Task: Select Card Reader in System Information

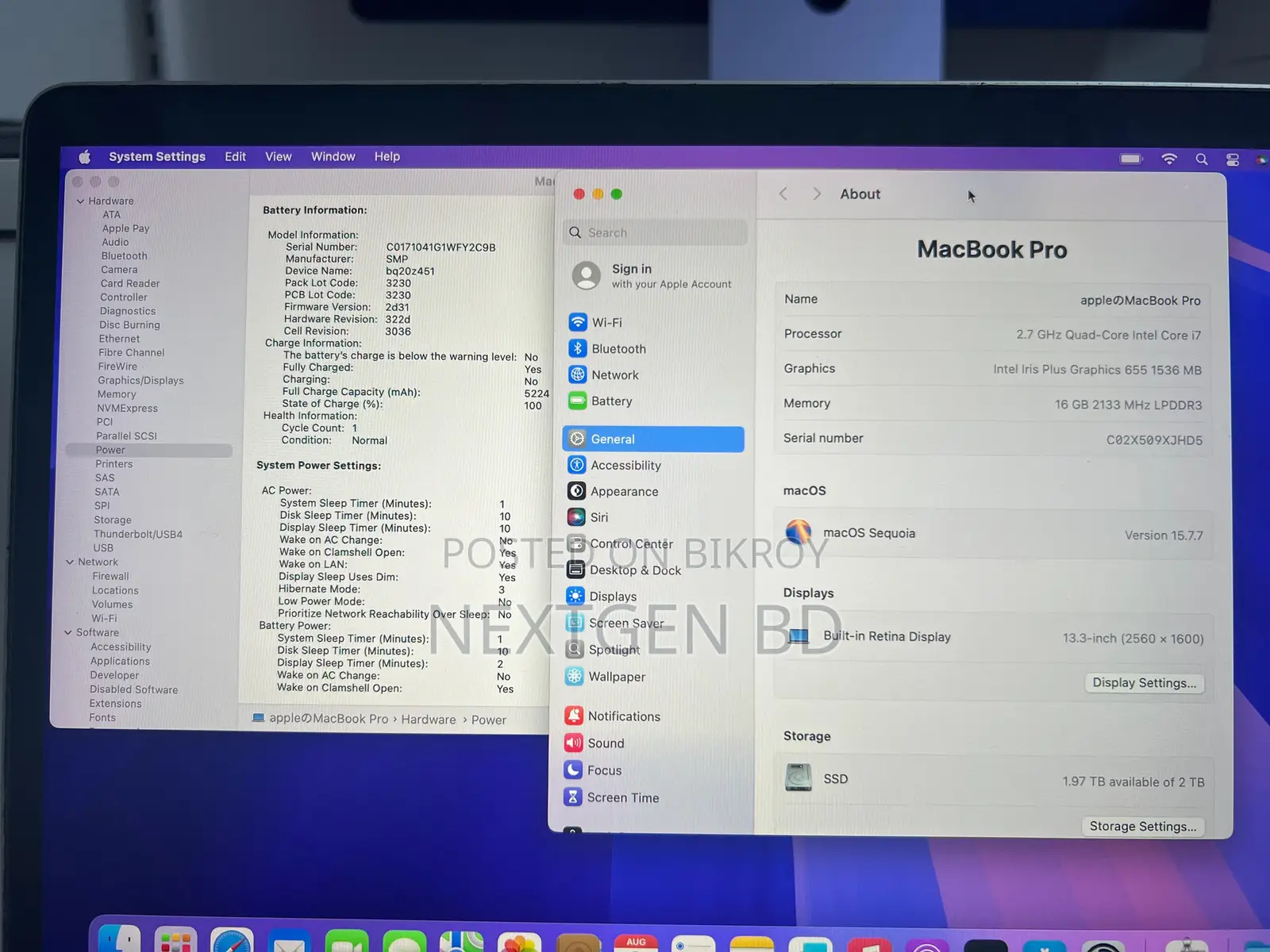Action: (130, 283)
